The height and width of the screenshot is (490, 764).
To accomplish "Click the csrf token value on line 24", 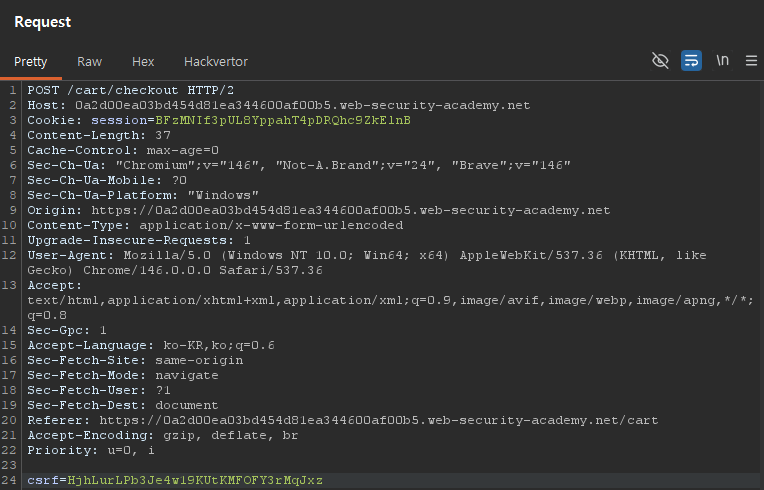I will (195, 481).
